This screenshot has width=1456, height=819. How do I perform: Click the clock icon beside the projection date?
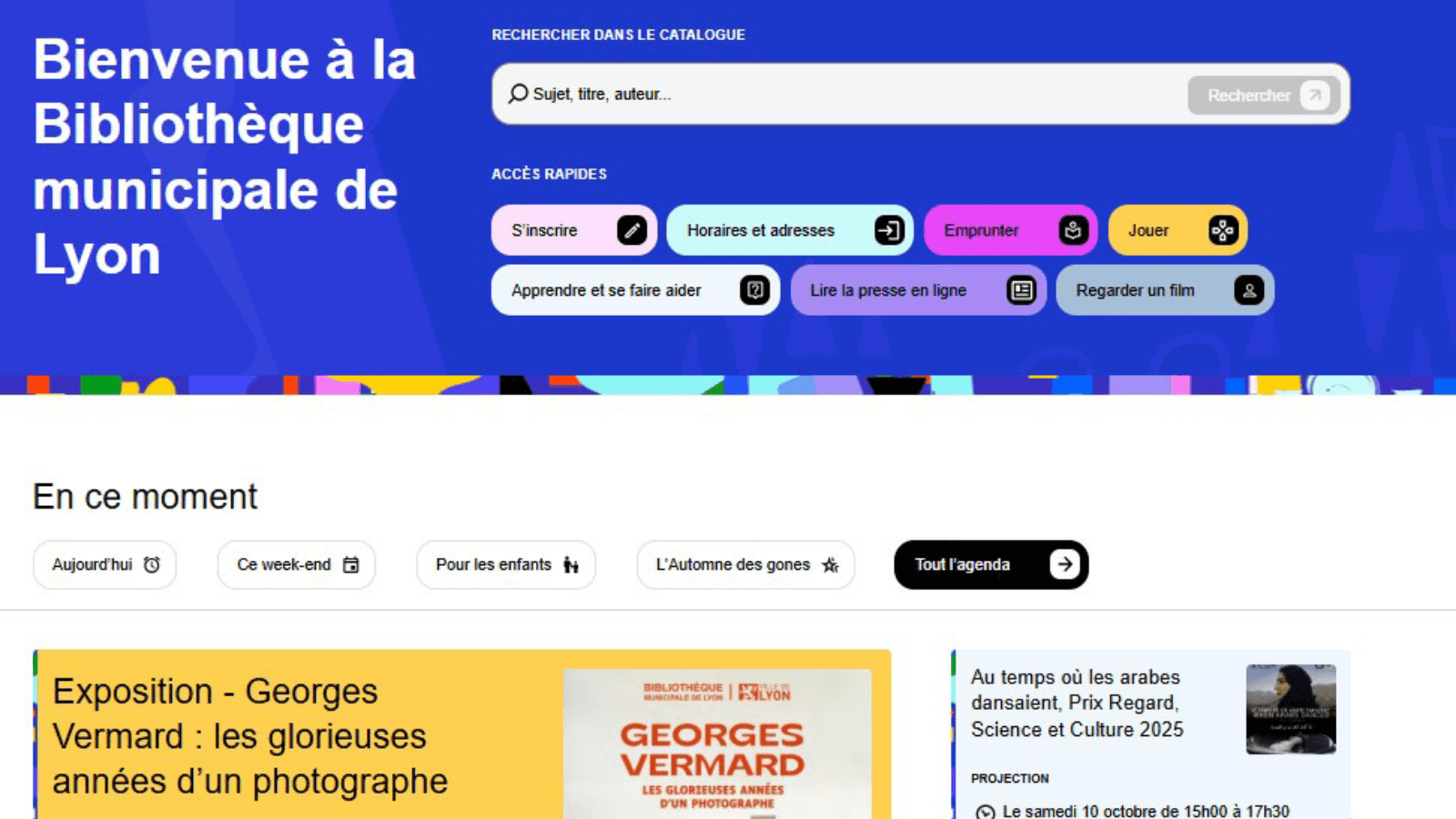pos(985,812)
